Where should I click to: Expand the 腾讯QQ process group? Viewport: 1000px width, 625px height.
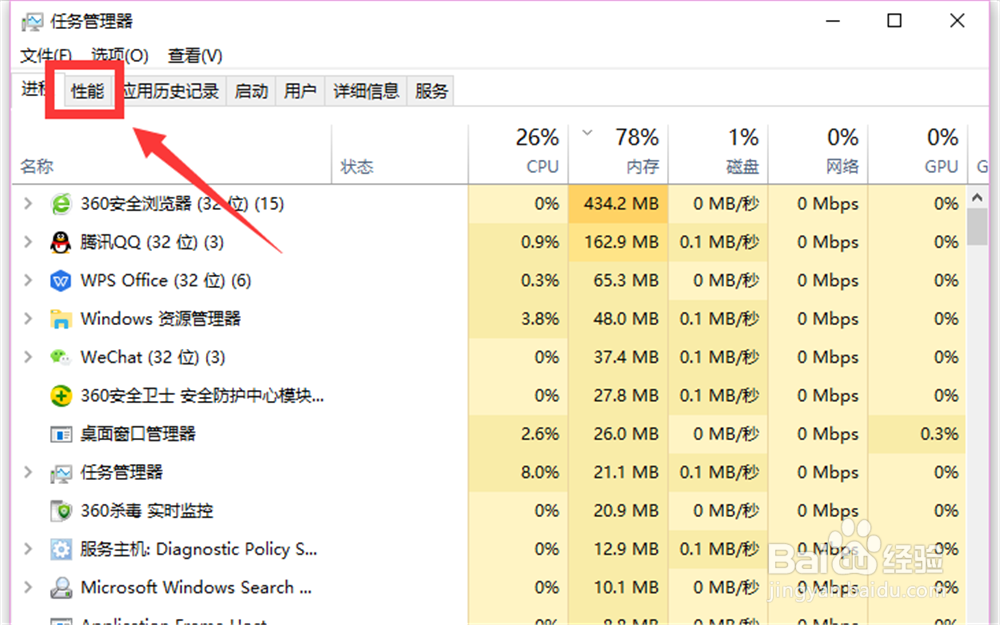[x=28, y=242]
